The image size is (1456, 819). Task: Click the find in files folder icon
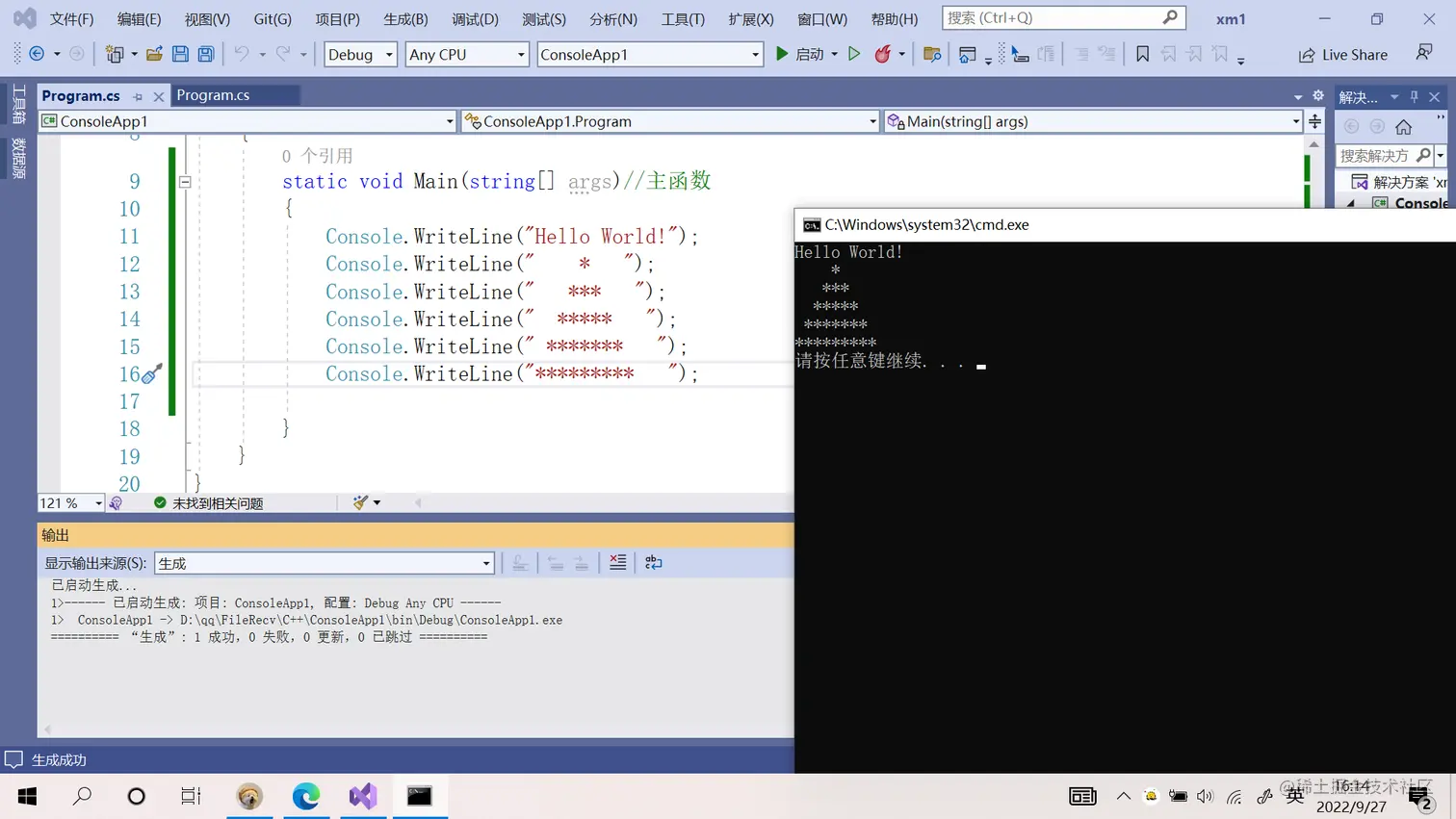(x=931, y=54)
